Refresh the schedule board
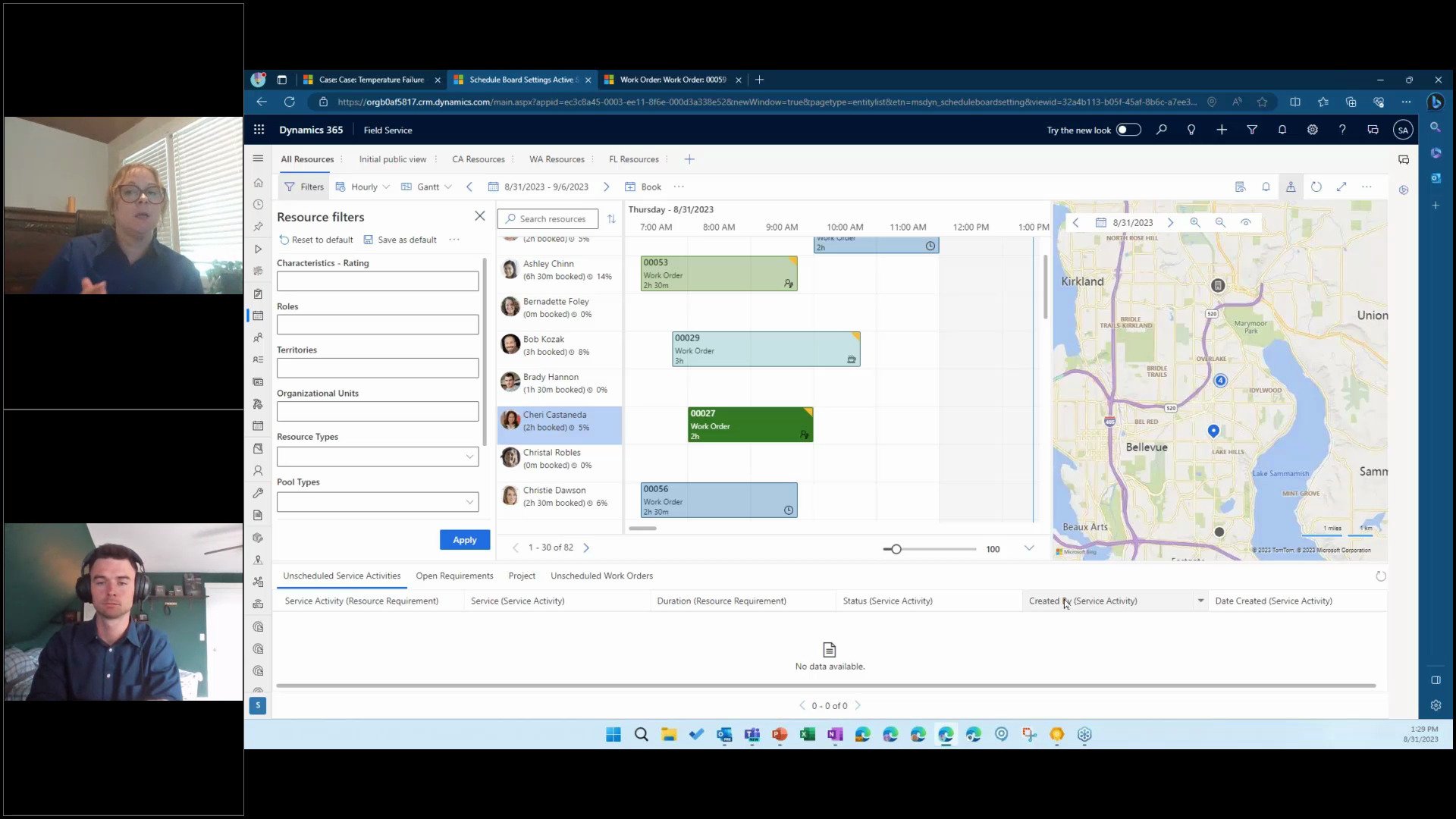1456x819 pixels. [x=1316, y=187]
